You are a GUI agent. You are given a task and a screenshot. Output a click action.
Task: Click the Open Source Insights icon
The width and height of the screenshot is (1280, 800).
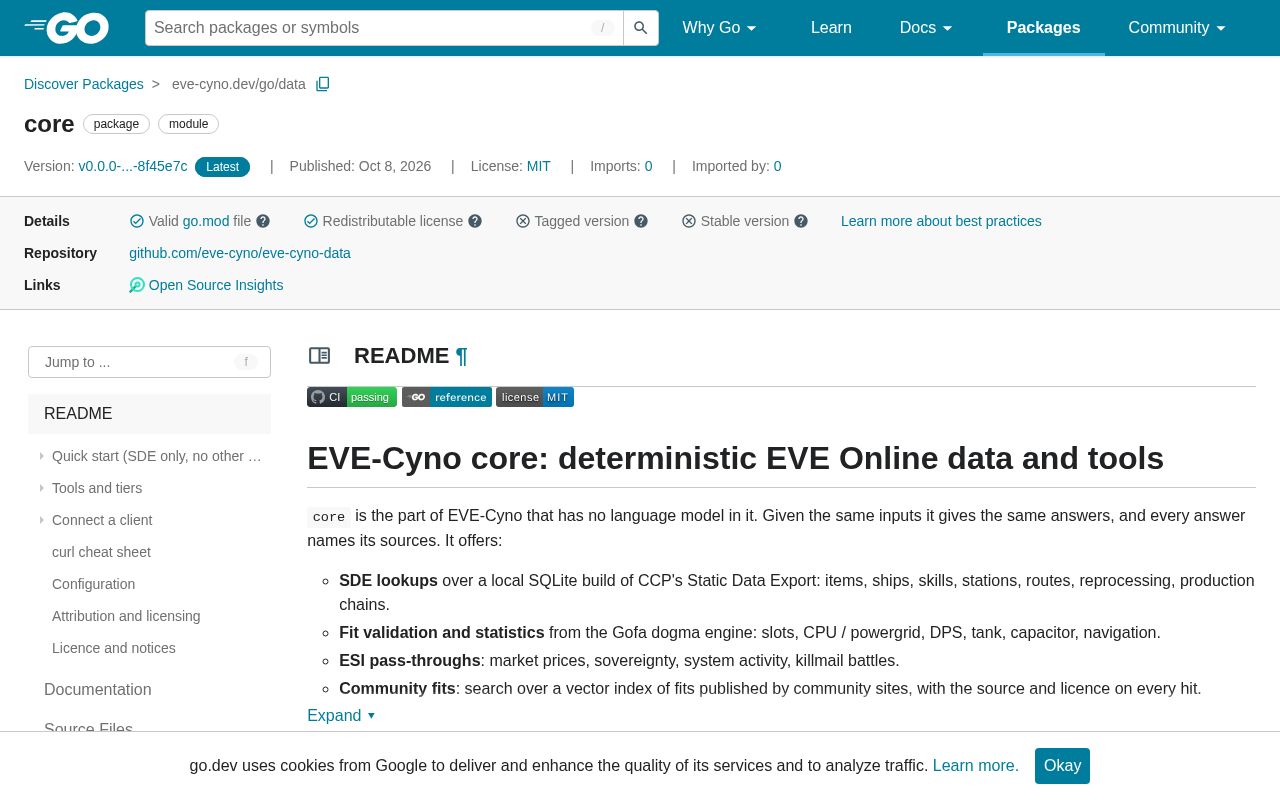click(x=137, y=285)
